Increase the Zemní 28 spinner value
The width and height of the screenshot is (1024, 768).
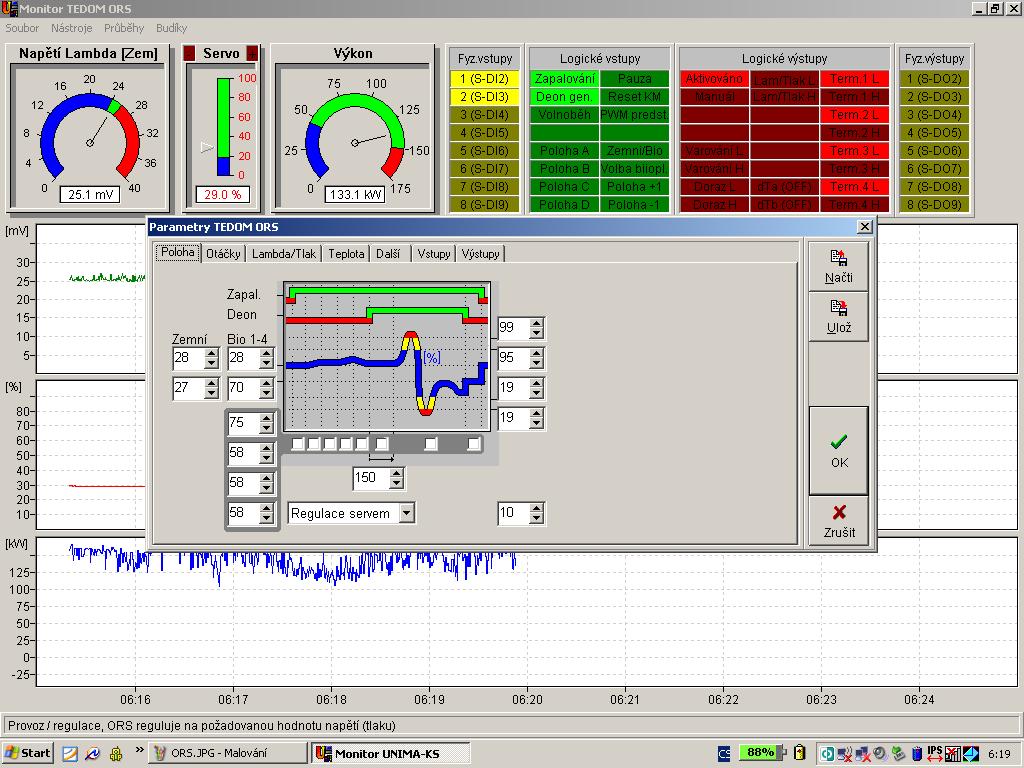pyautogui.click(x=211, y=353)
